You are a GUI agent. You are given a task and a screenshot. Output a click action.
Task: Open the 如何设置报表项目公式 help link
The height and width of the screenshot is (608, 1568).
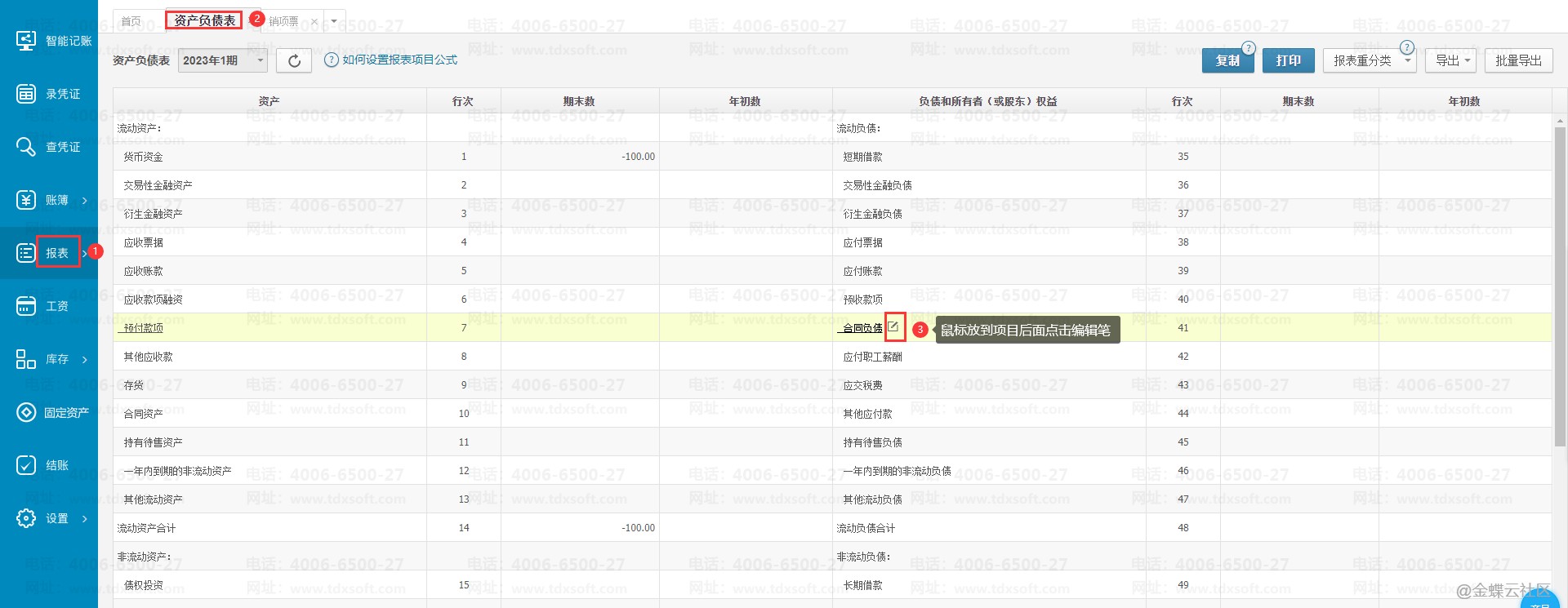(x=399, y=60)
